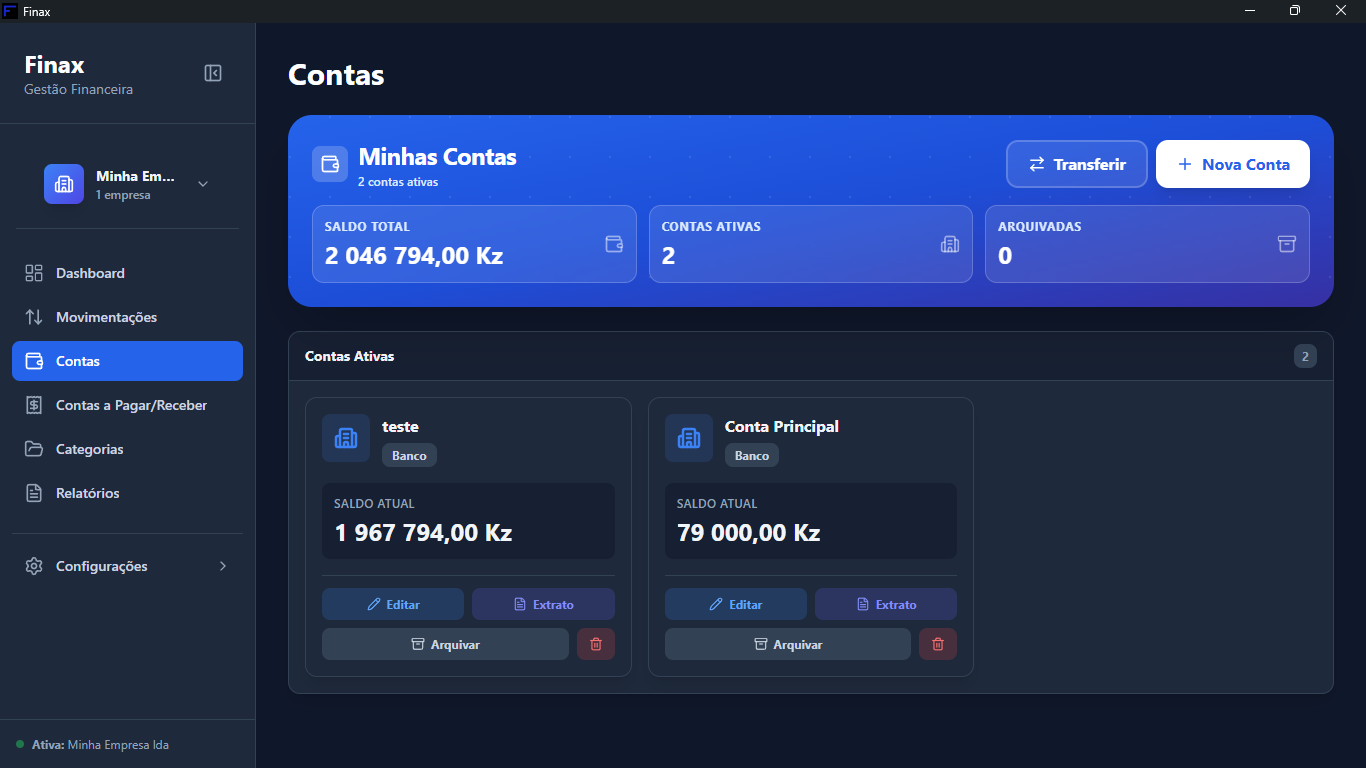Click the Finax app icon in title bar
Viewport: 1366px width, 768px height.
[11, 11]
